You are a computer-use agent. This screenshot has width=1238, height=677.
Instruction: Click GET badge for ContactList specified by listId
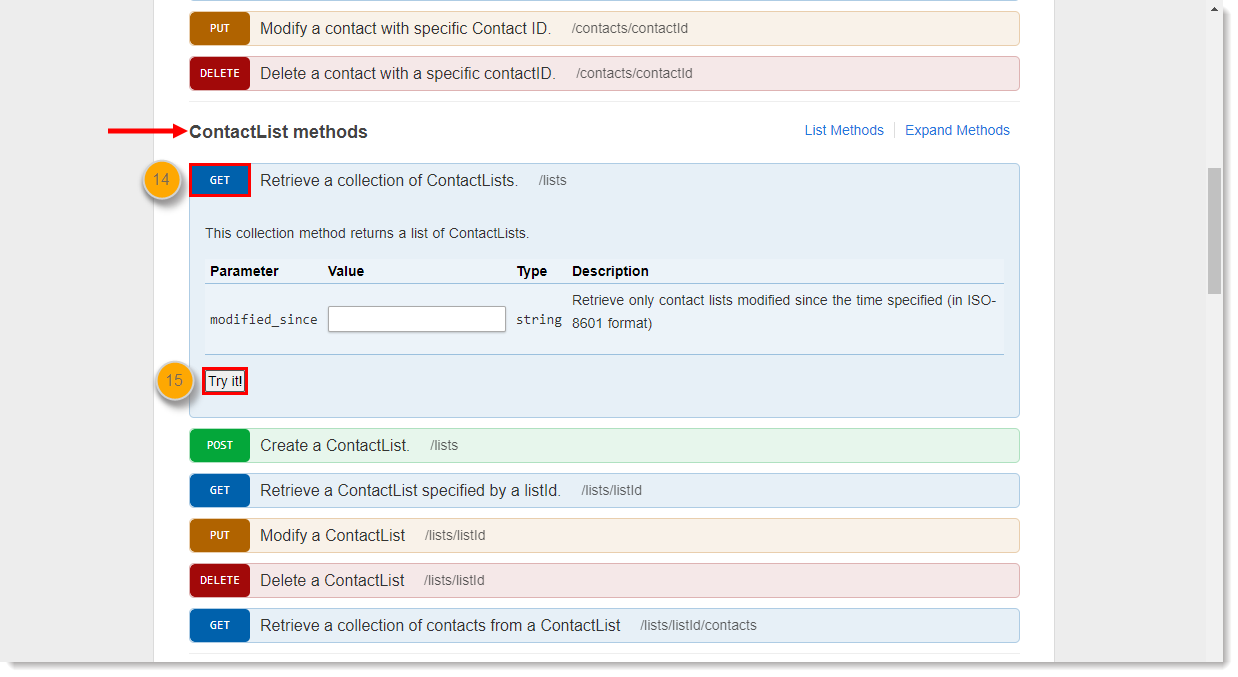(219, 490)
